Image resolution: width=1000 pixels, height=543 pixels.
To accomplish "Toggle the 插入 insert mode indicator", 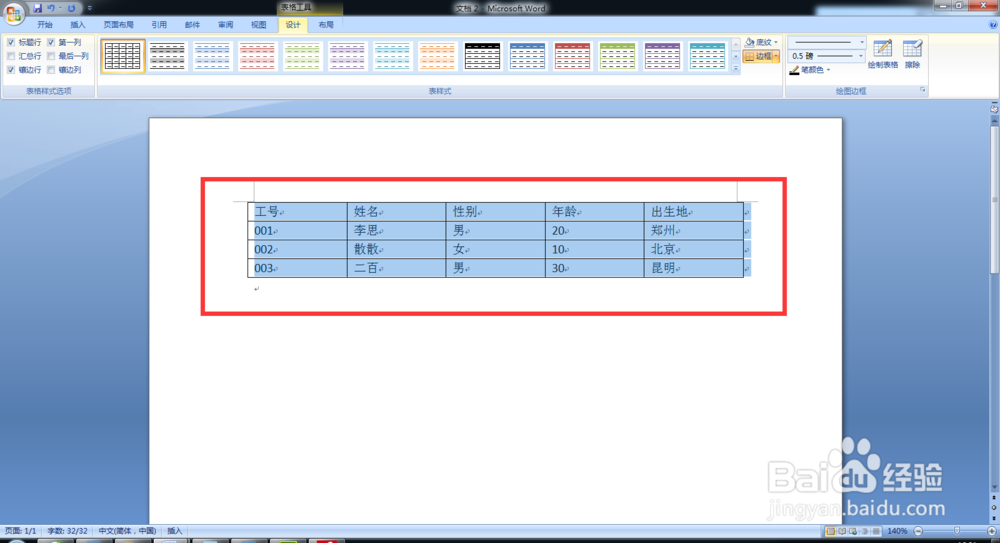I will pos(175,531).
